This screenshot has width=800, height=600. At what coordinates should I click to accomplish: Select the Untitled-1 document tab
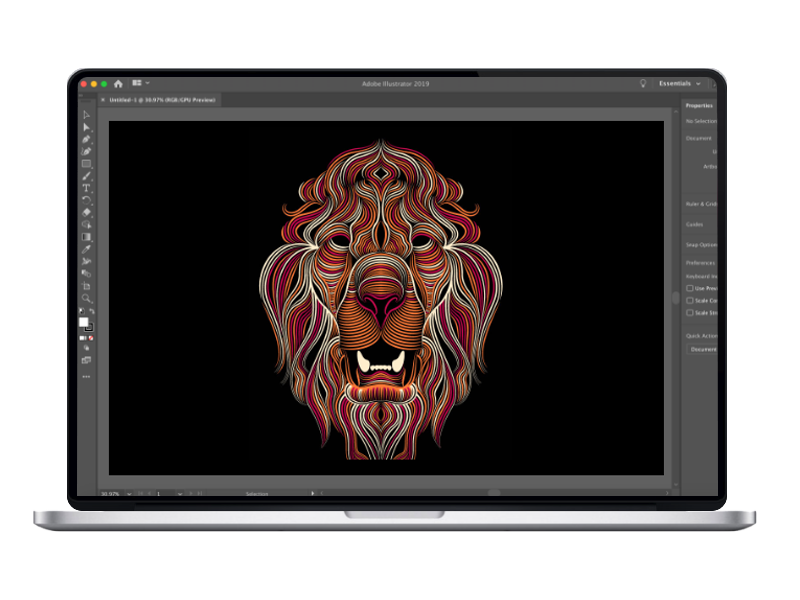[162, 100]
